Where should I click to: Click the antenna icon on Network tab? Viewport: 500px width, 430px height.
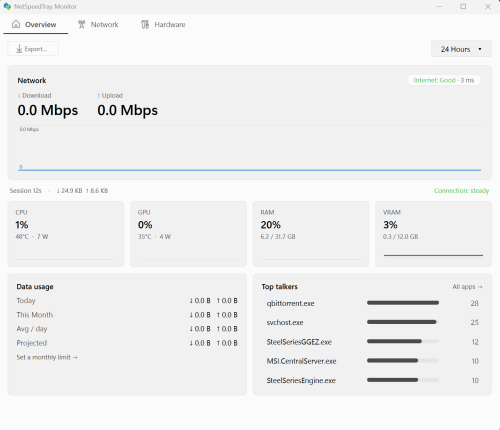pyautogui.click(x=82, y=24)
